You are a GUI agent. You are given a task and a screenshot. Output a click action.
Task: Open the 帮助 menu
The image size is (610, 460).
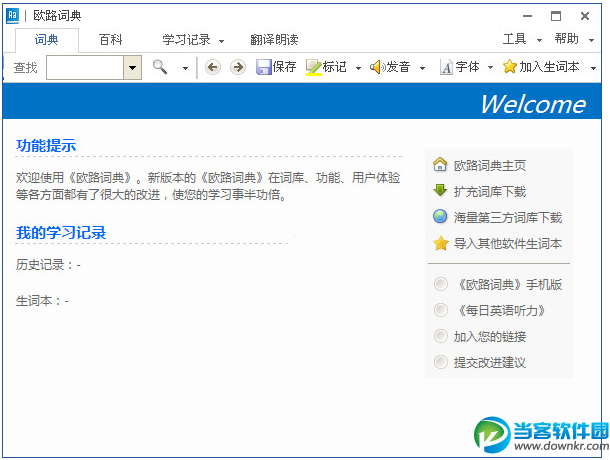point(566,39)
